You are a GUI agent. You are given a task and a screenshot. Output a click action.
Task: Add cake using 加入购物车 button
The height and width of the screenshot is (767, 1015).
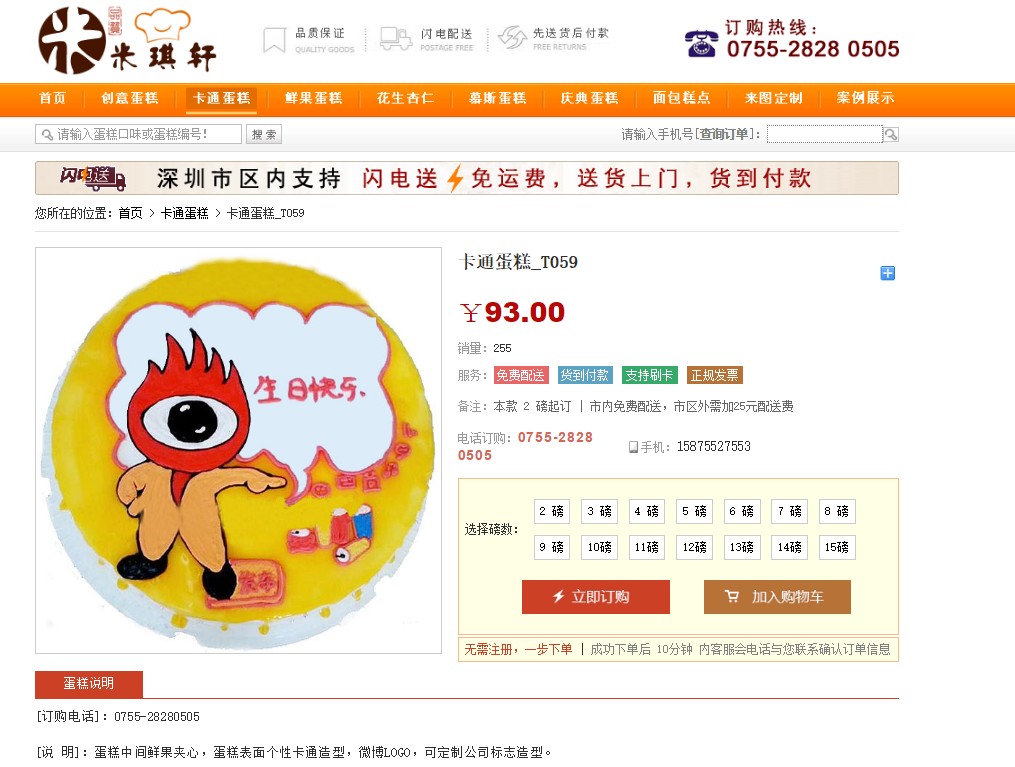pos(777,596)
